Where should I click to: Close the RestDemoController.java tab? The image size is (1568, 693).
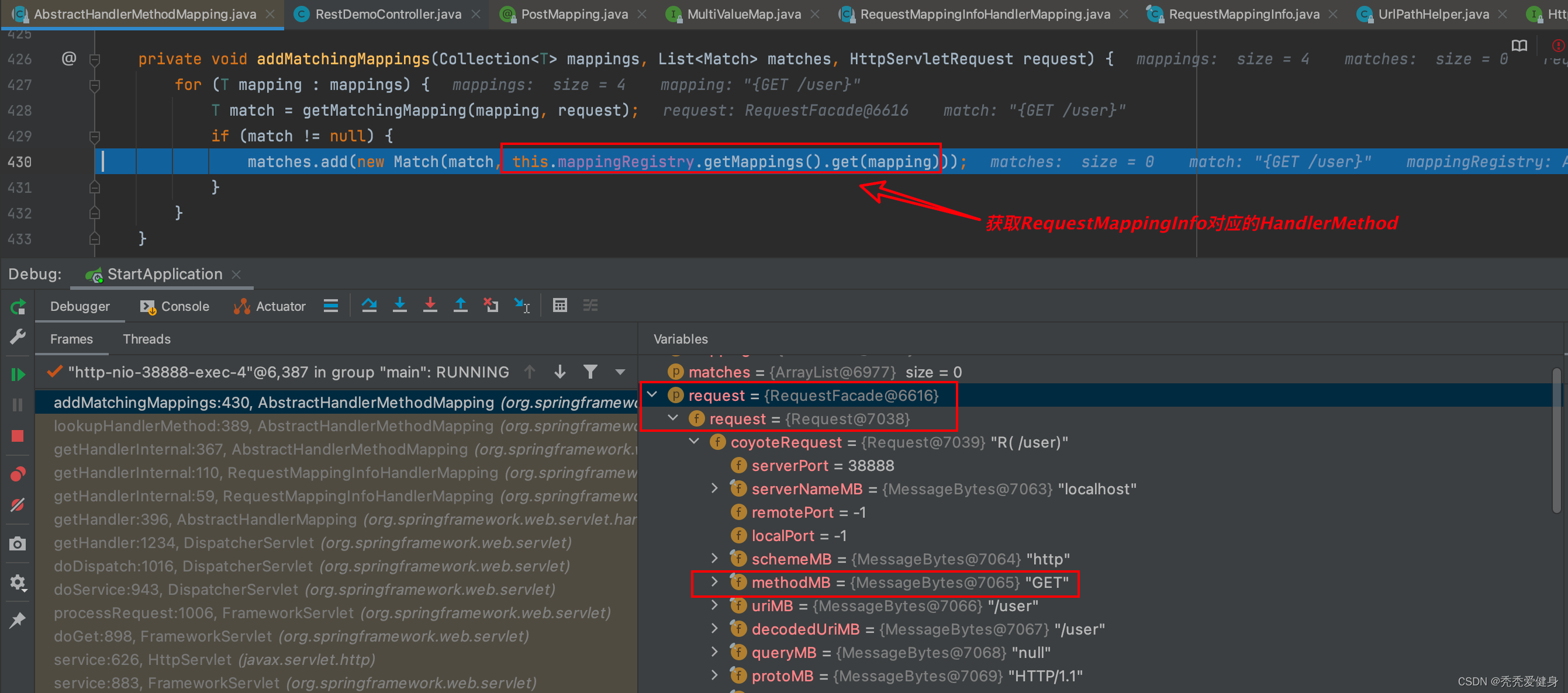[476, 14]
